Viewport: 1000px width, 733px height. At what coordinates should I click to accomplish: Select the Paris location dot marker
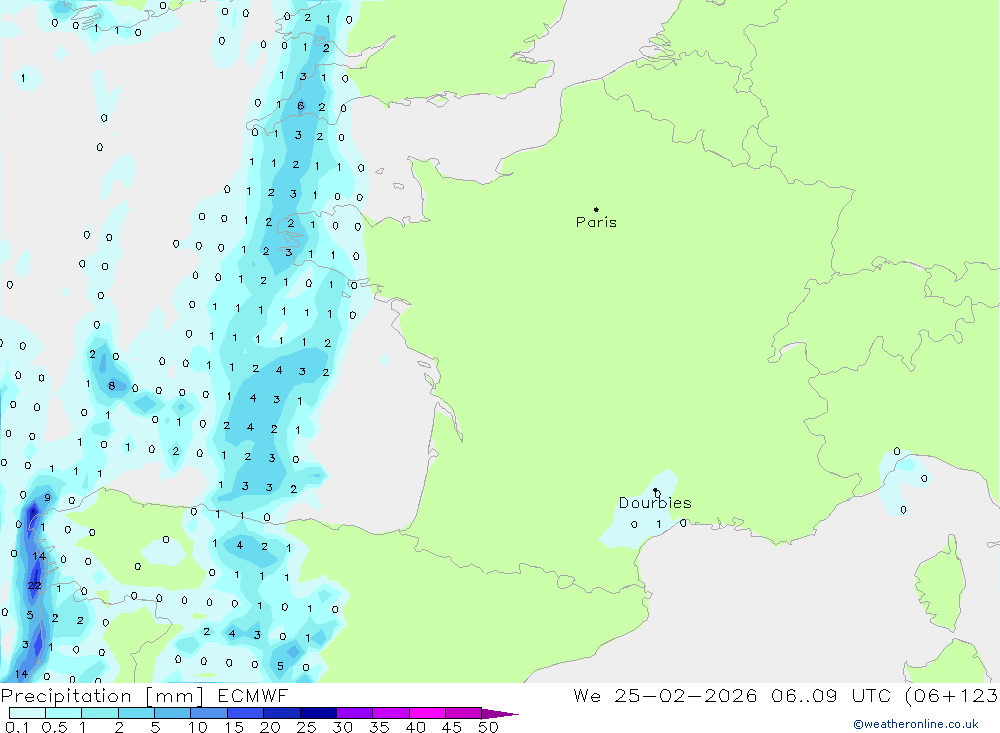click(596, 209)
